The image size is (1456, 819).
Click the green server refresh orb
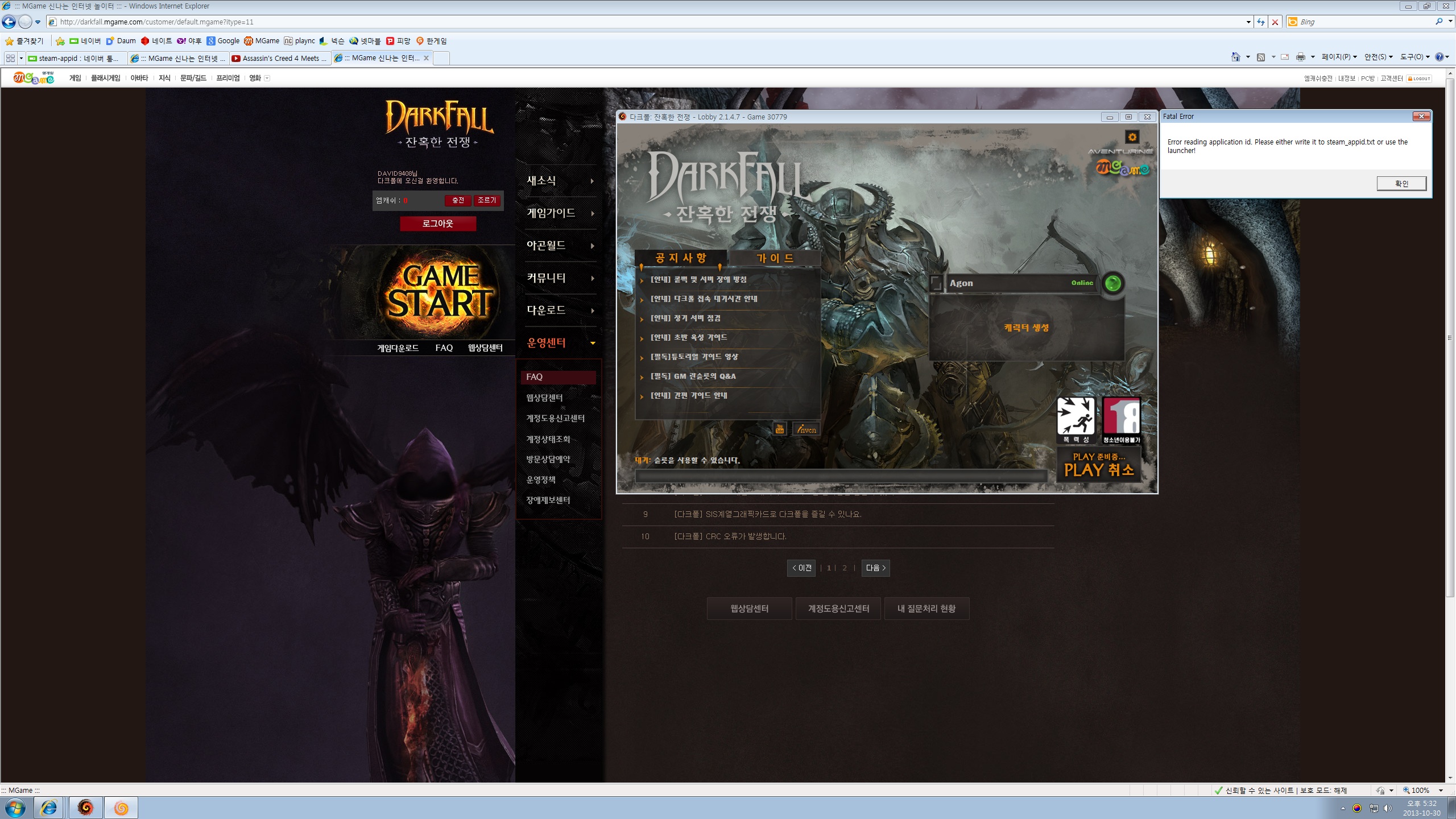pos(1113,283)
